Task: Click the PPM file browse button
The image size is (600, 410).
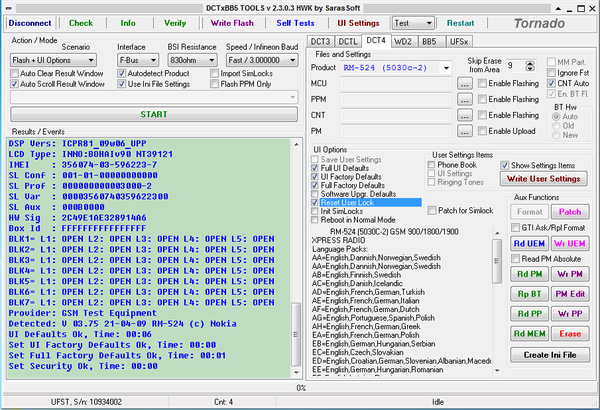Action: point(464,101)
